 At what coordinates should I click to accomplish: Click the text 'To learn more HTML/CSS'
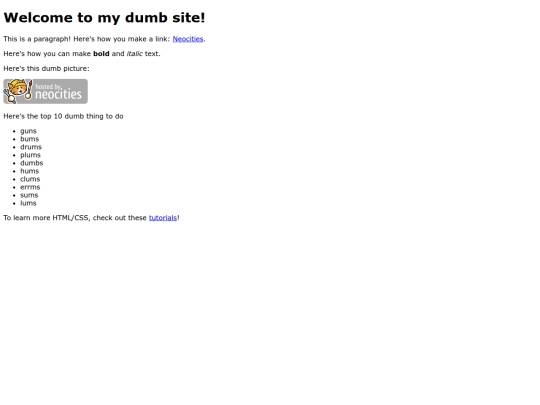click(46, 218)
